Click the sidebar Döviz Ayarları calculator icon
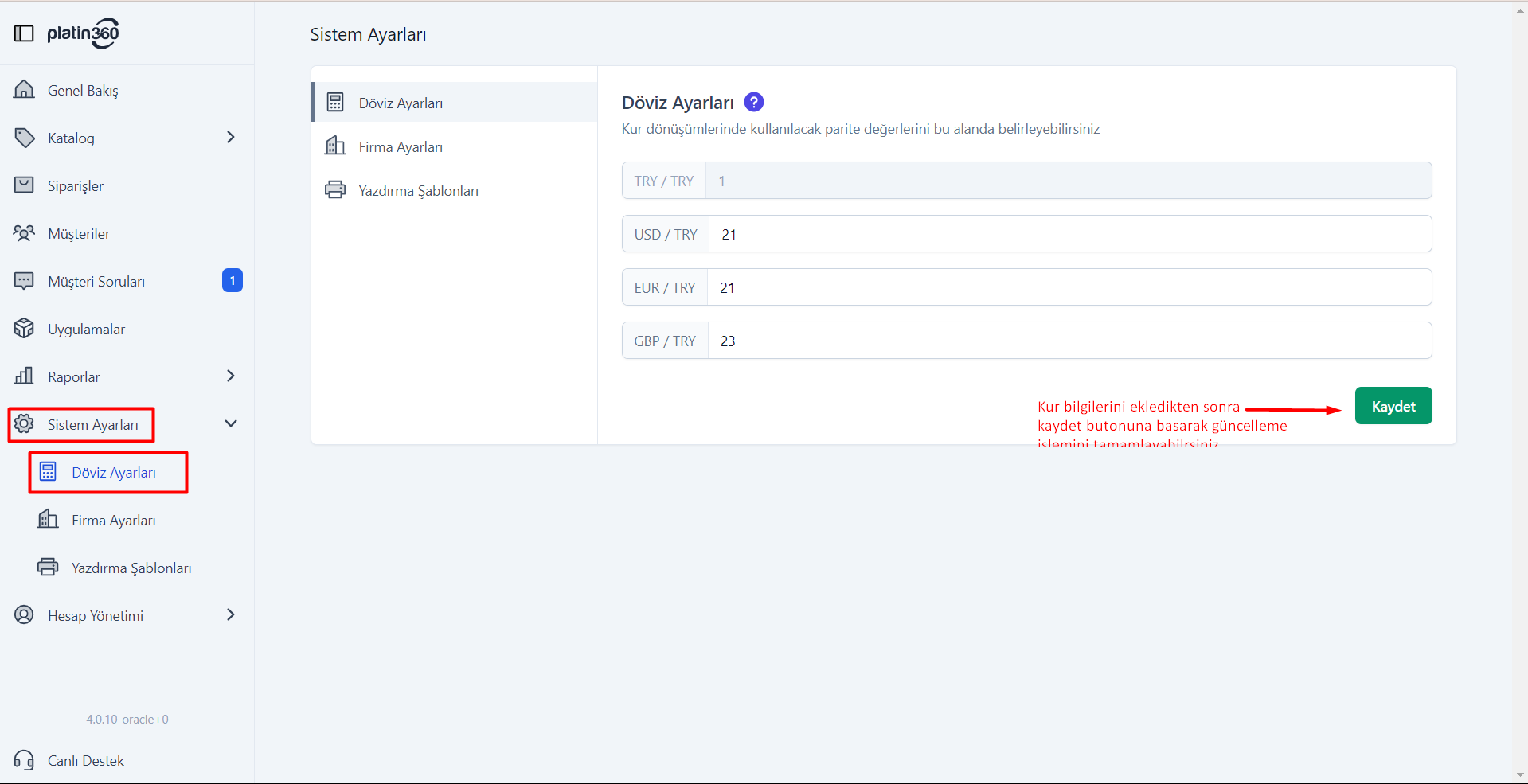 (x=48, y=472)
